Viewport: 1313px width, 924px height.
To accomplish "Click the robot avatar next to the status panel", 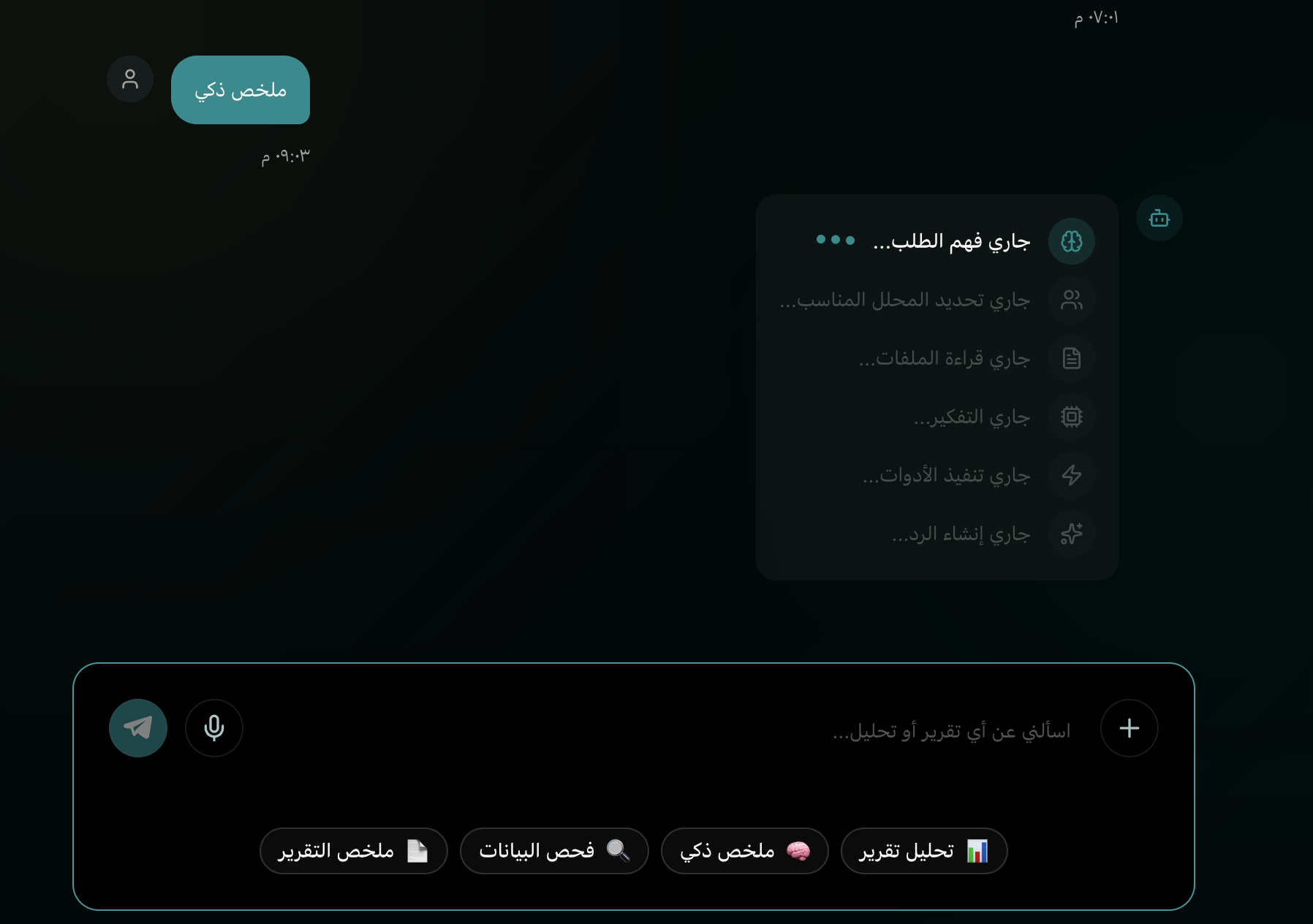I will pyautogui.click(x=1159, y=217).
